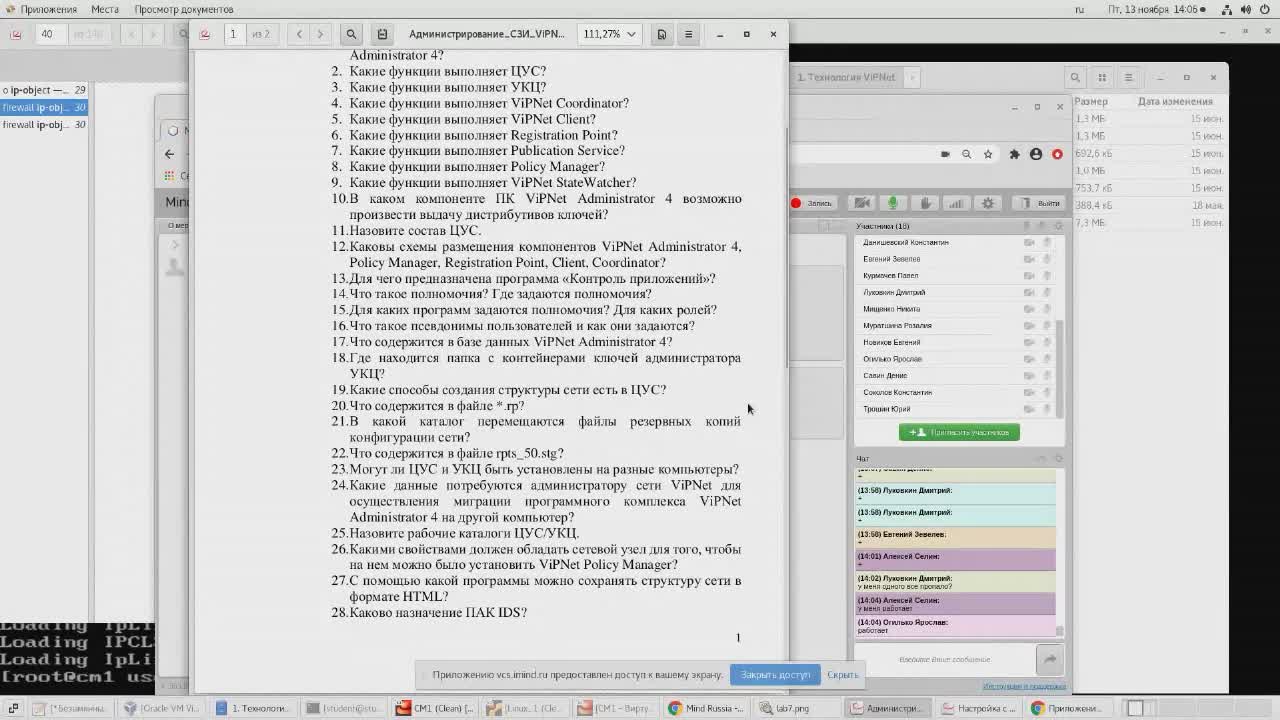Open connection quality bars icon
The image size is (1280, 720).
coord(956,203)
